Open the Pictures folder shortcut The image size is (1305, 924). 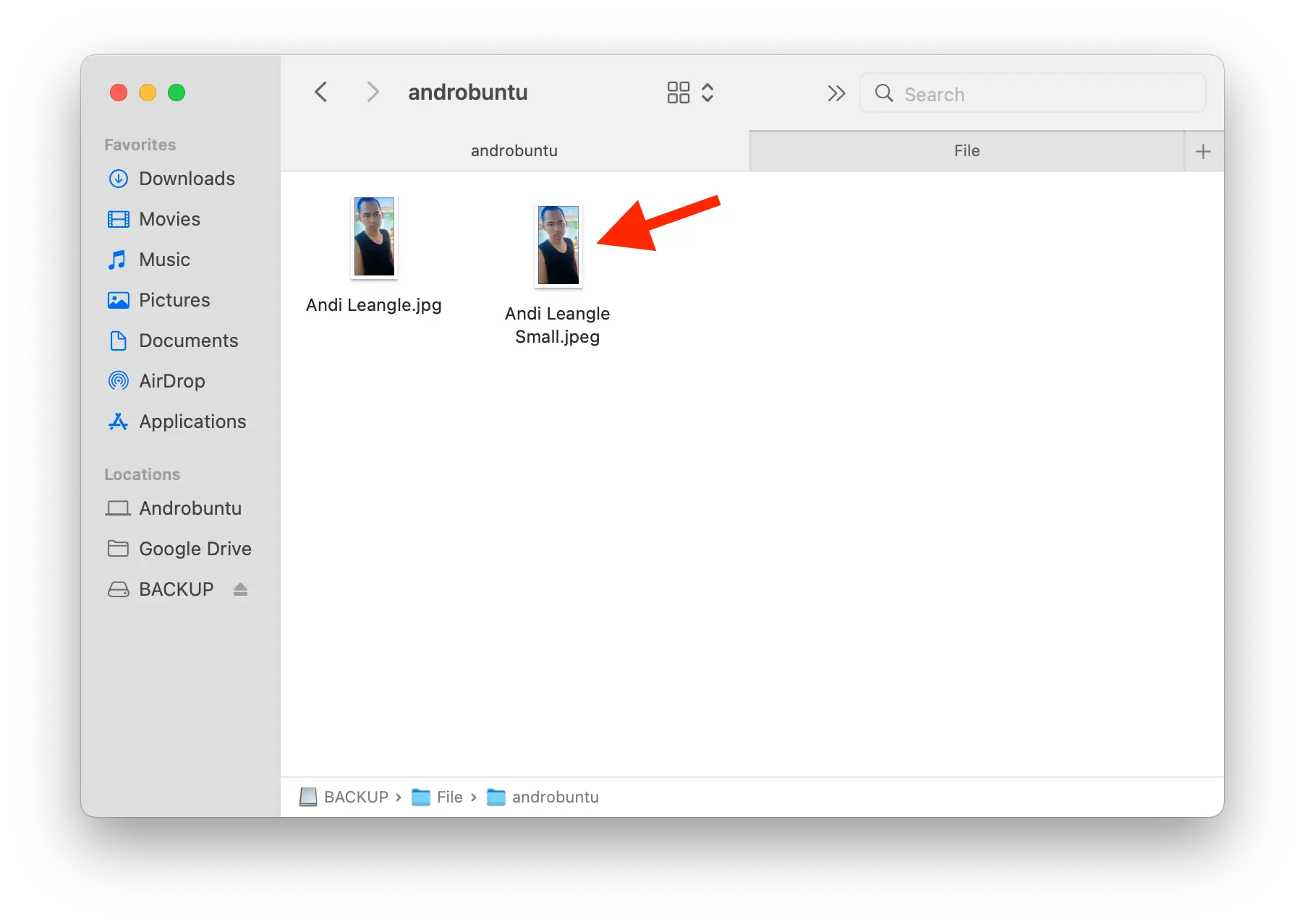pyautogui.click(x=174, y=300)
